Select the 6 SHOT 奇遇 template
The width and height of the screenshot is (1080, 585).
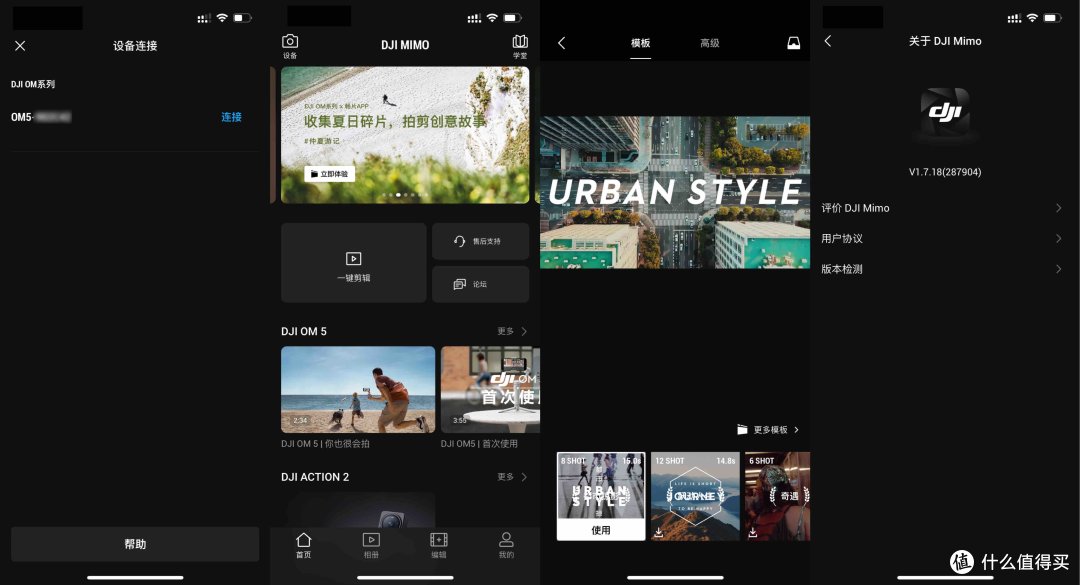[778, 495]
